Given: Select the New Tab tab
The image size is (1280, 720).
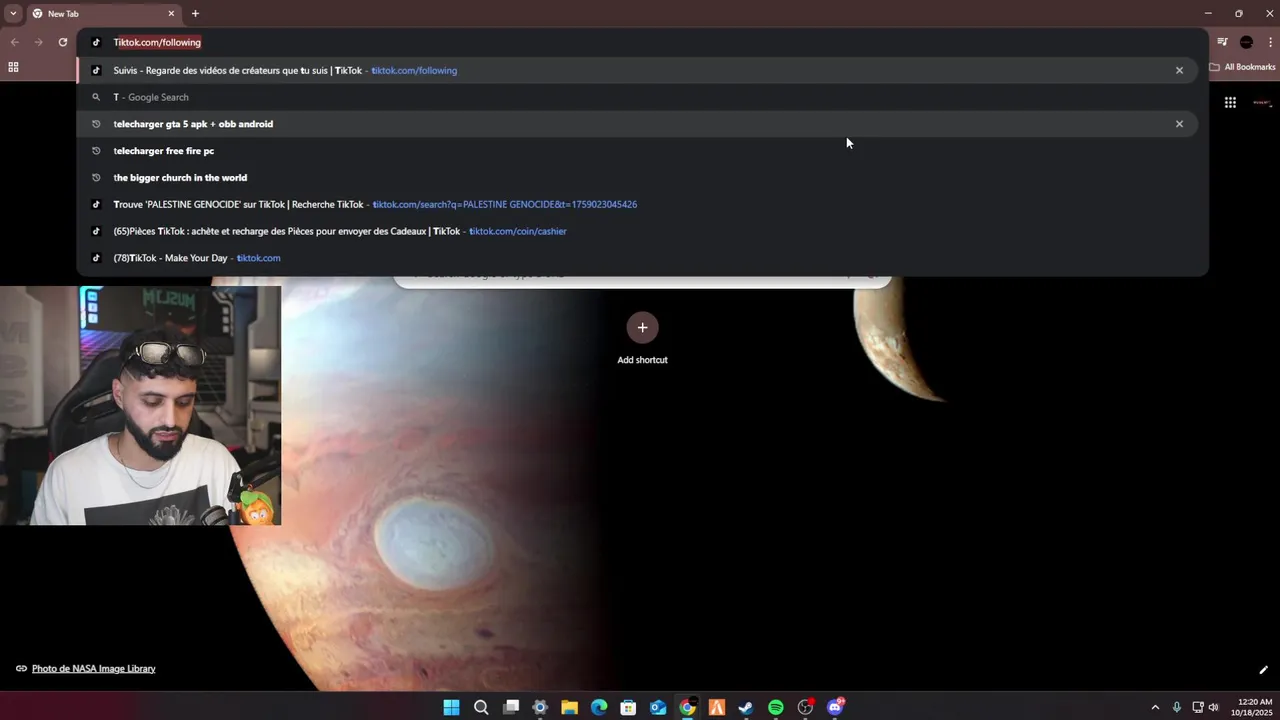Looking at the screenshot, I should (103, 14).
